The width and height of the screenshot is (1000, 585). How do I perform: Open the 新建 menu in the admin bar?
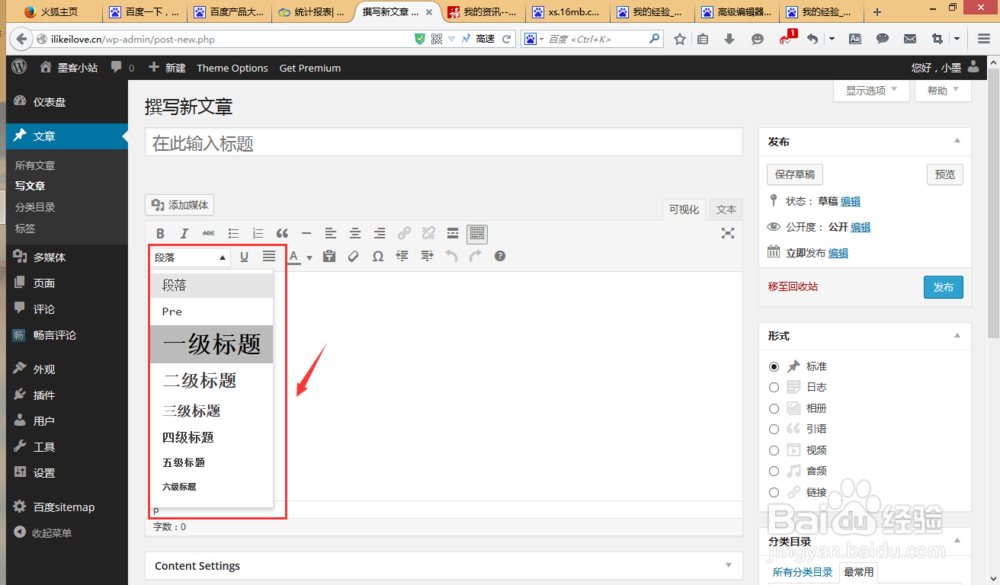[x=168, y=68]
